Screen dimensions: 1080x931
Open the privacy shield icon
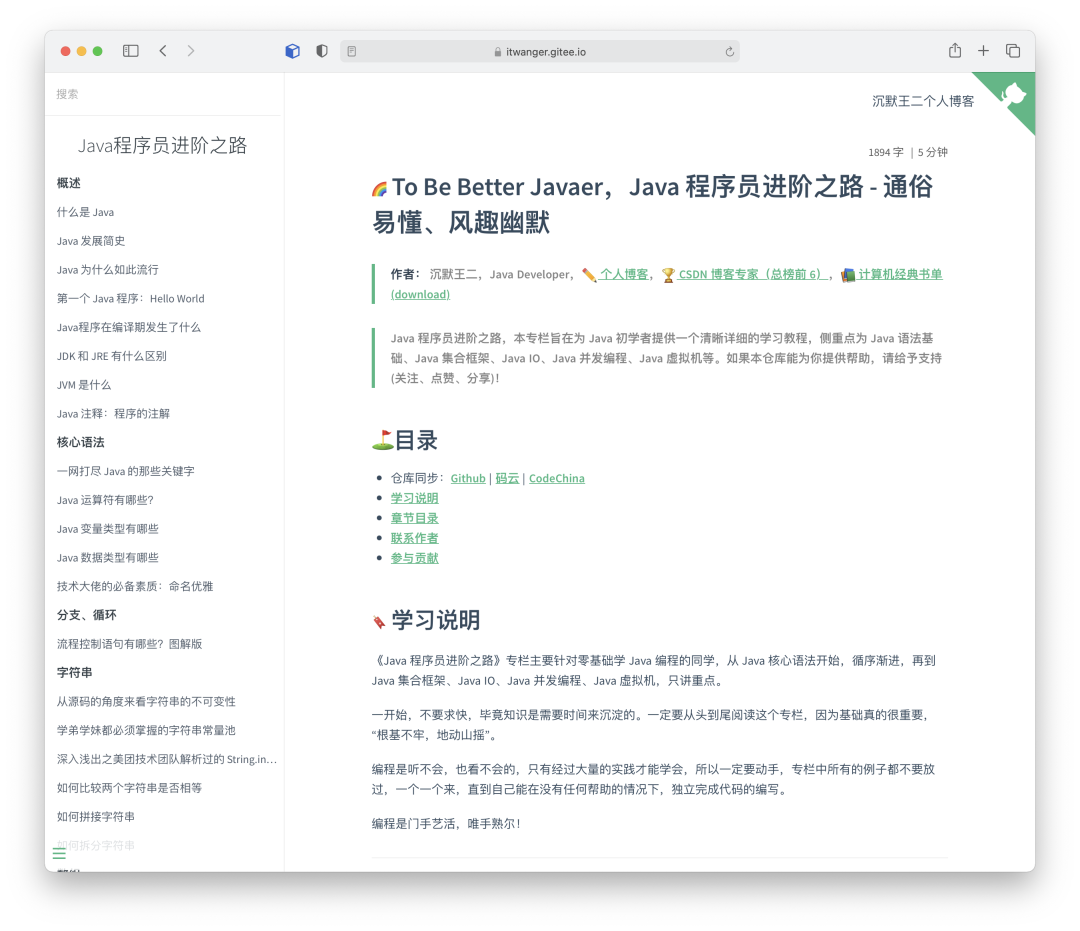tap(322, 51)
